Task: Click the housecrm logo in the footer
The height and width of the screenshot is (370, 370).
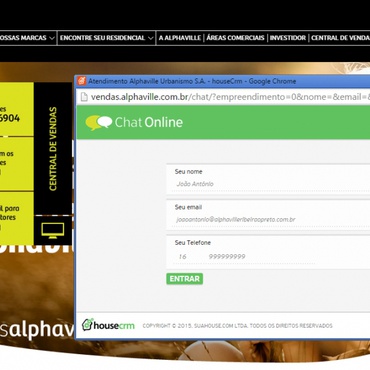Action: tap(108, 325)
